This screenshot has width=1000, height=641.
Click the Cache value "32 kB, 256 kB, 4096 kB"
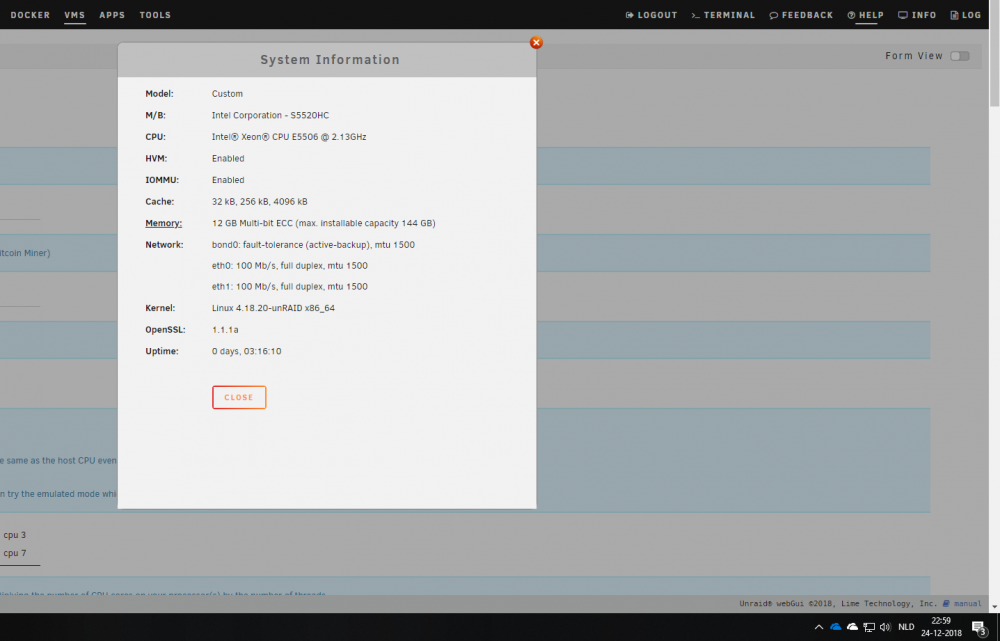point(260,202)
